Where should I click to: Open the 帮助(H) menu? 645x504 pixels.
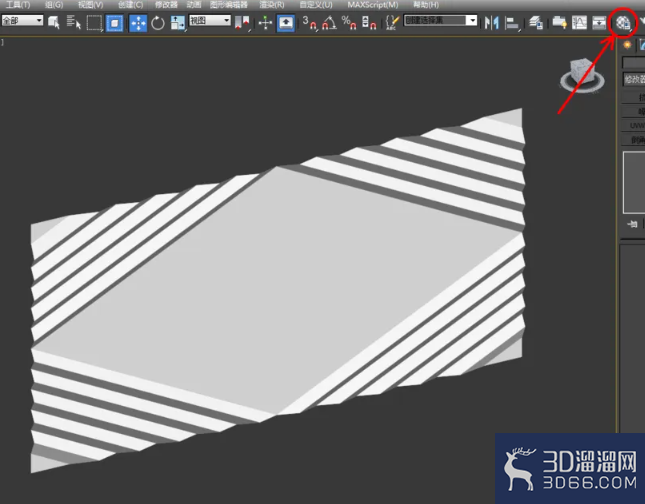pyautogui.click(x=426, y=5)
